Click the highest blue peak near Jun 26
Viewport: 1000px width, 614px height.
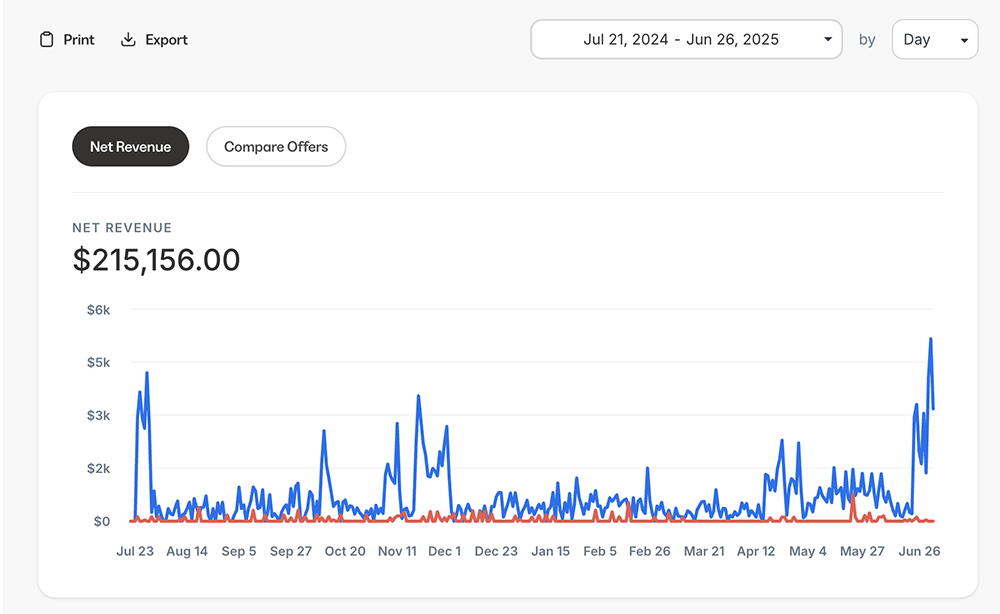tap(930, 340)
